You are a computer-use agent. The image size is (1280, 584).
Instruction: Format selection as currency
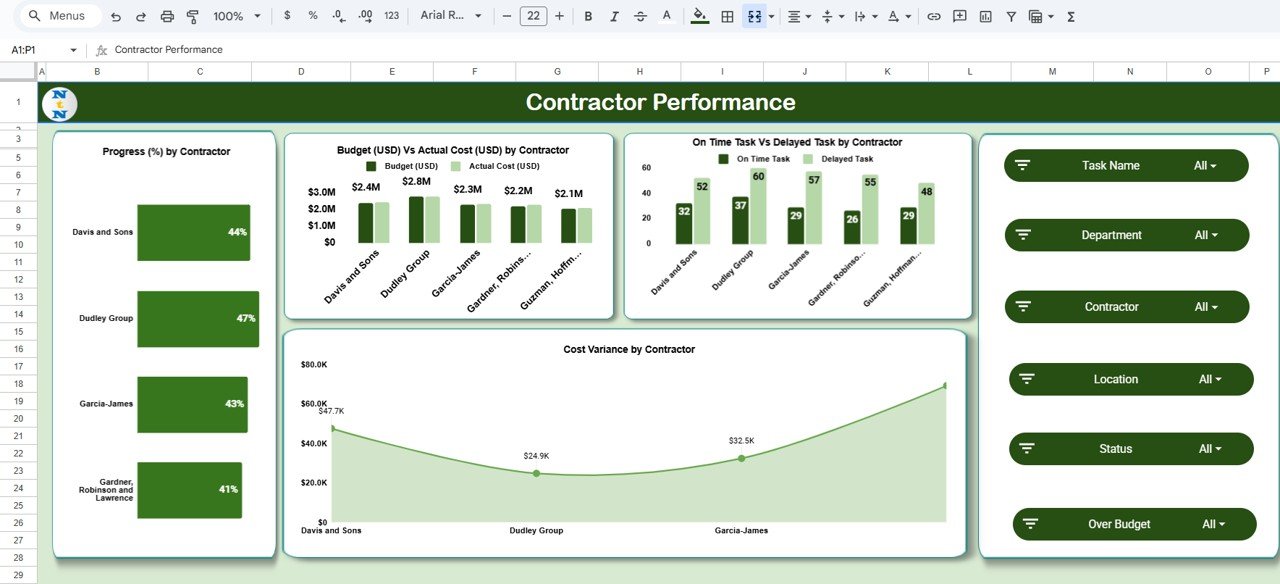coord(287,16)
